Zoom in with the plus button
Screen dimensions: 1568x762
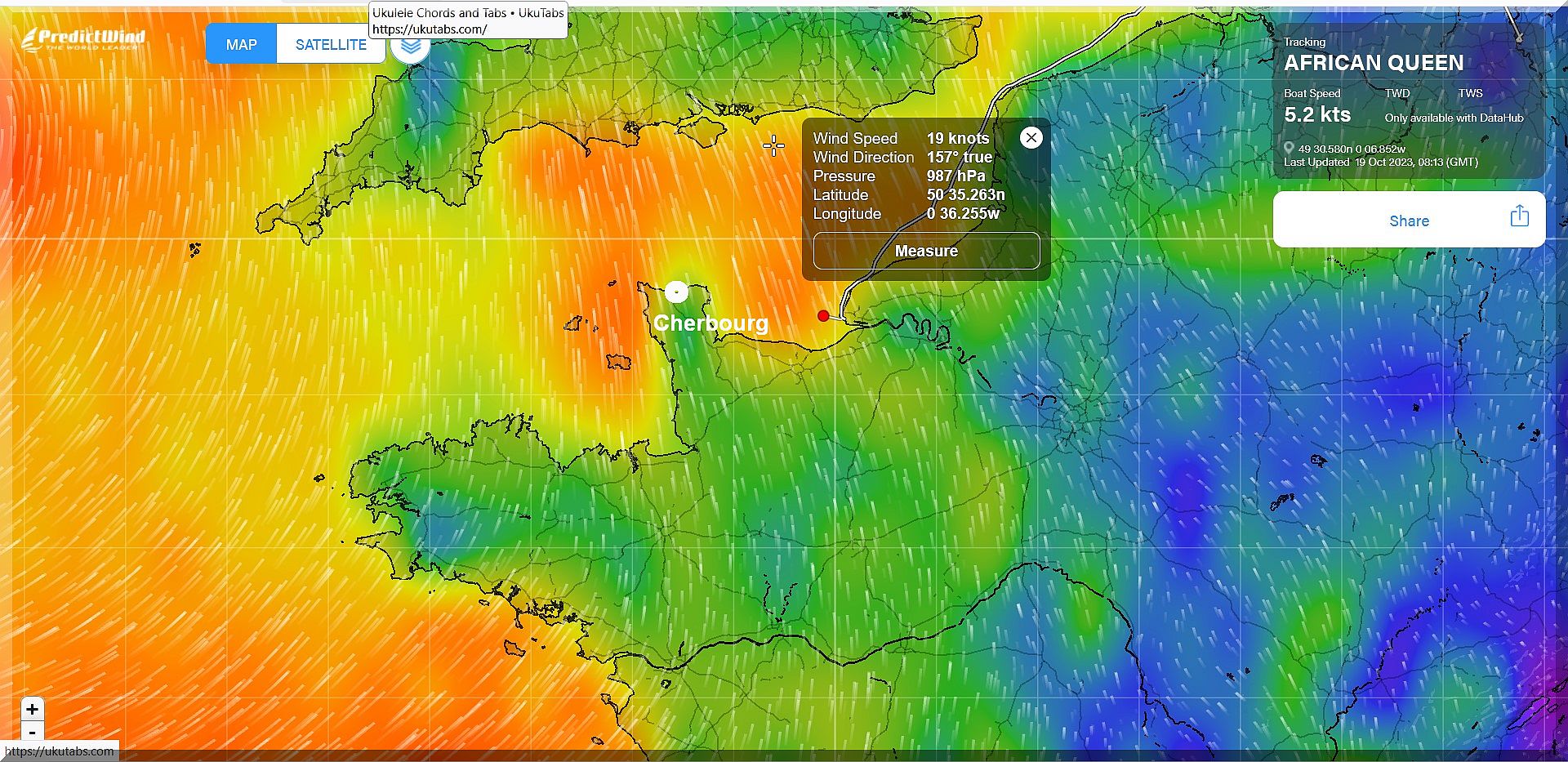[32, 709]
